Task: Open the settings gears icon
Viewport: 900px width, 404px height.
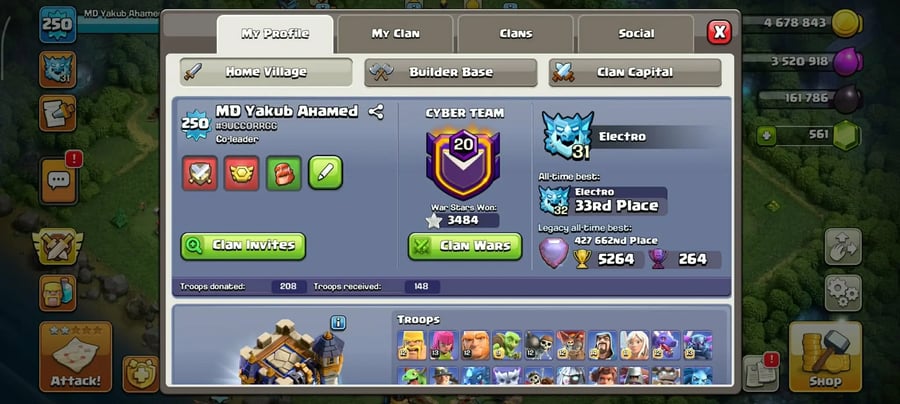Action: (843, 293)
